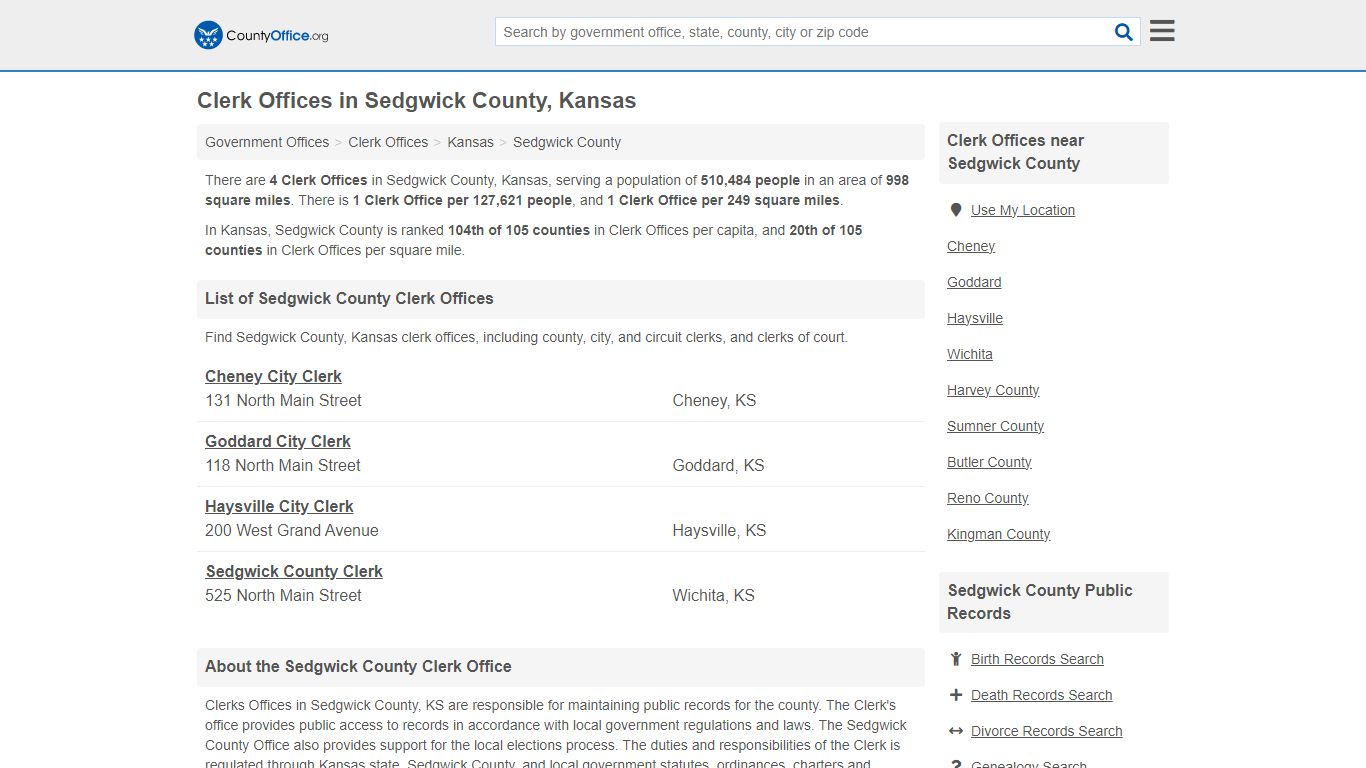Select Sedgwick County breadcrumb
Screen dimensions: 1366x768
point(567,142)
